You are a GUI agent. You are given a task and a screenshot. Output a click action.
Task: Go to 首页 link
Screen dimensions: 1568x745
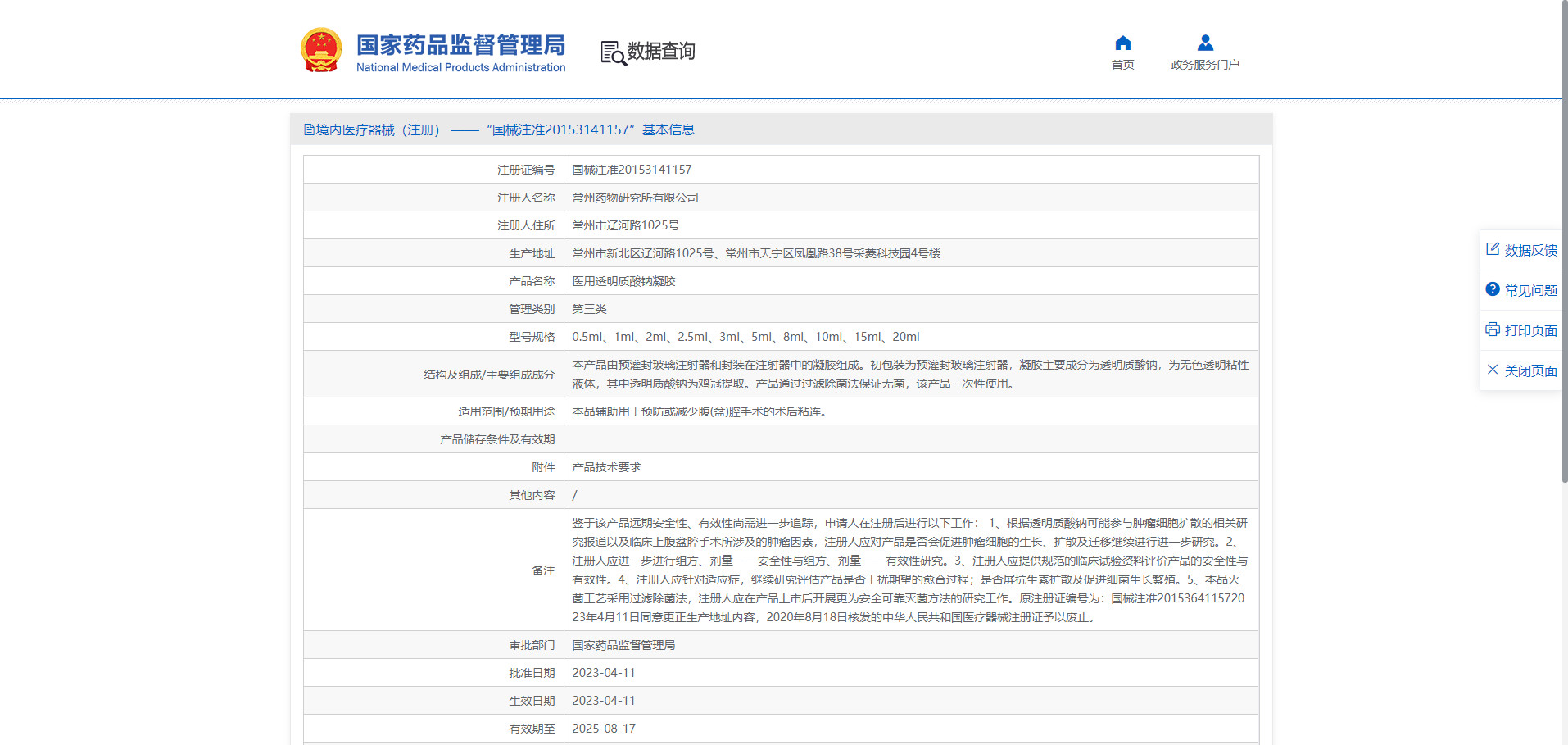(x=1122, y=65)
